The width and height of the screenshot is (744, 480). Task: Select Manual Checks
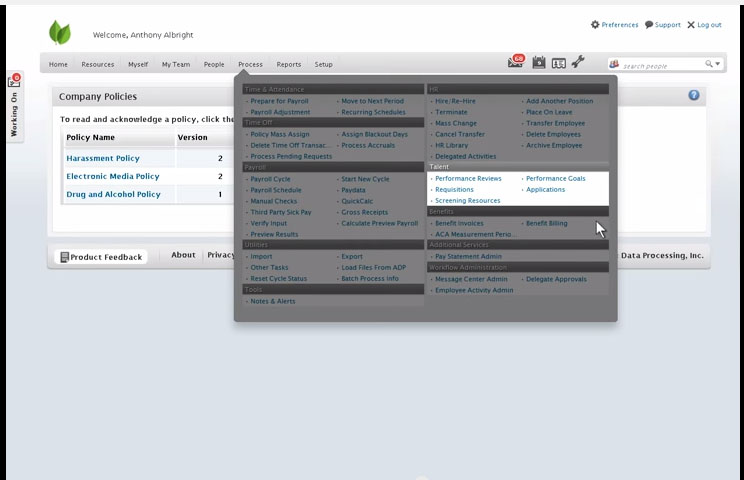(274, 201)
